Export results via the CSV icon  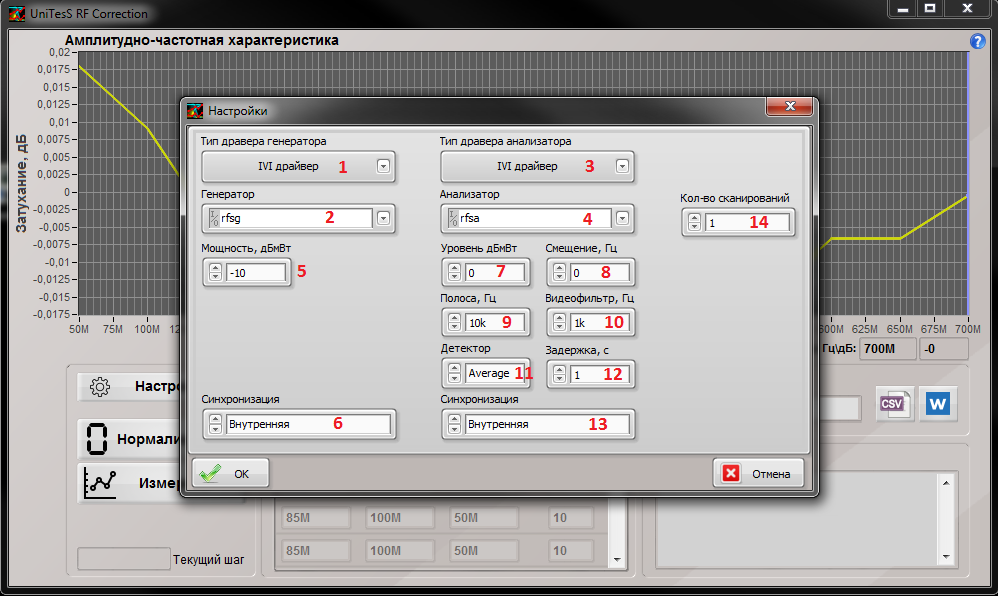[891, 404]
